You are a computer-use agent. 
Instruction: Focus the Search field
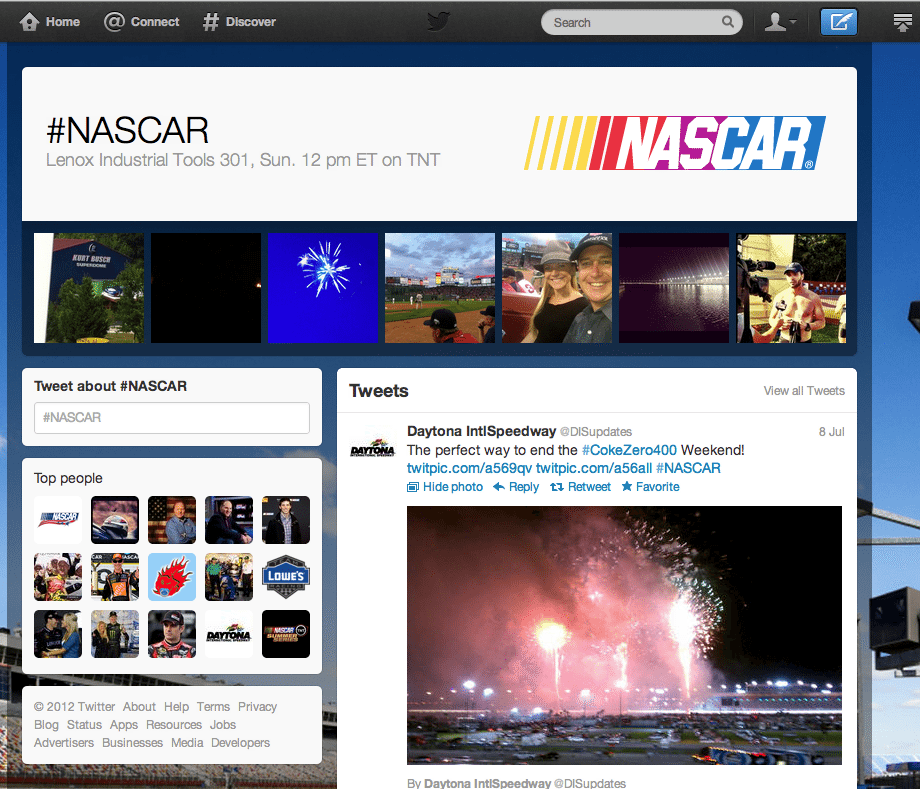641,22
